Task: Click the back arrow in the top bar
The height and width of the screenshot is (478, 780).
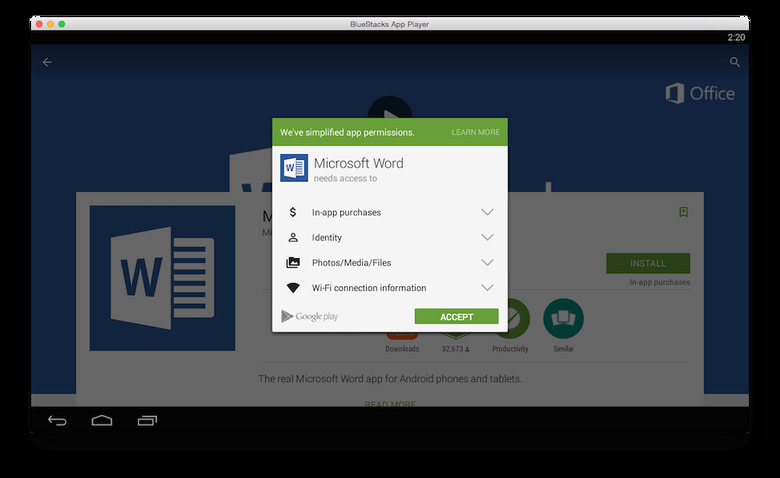Action: pyautogui.click(x=47, y=62)
